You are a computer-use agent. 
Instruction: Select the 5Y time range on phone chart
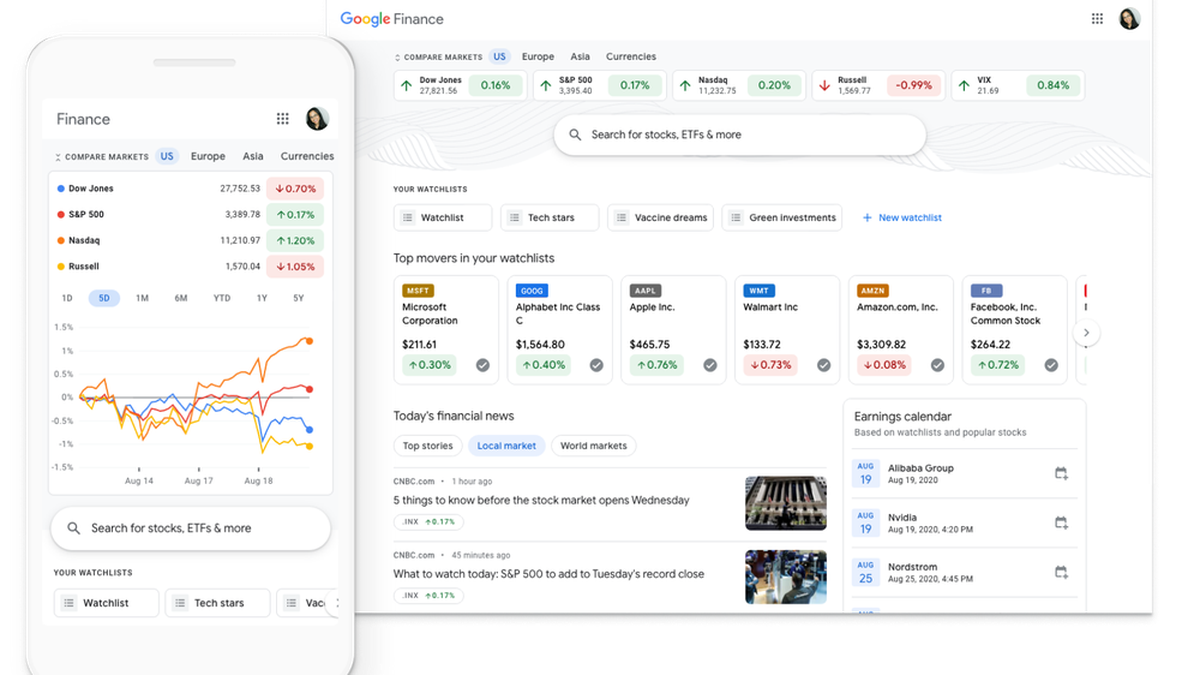[x=298, y=298]
